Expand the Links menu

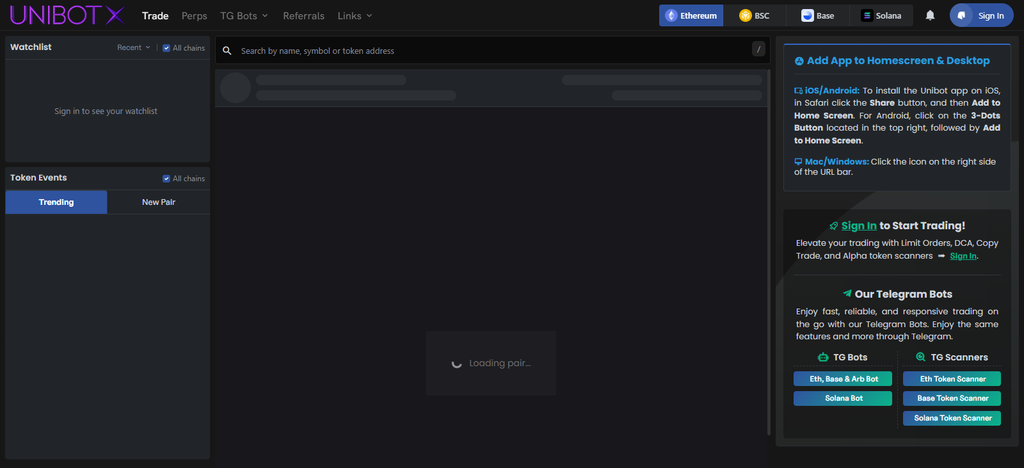355,16
